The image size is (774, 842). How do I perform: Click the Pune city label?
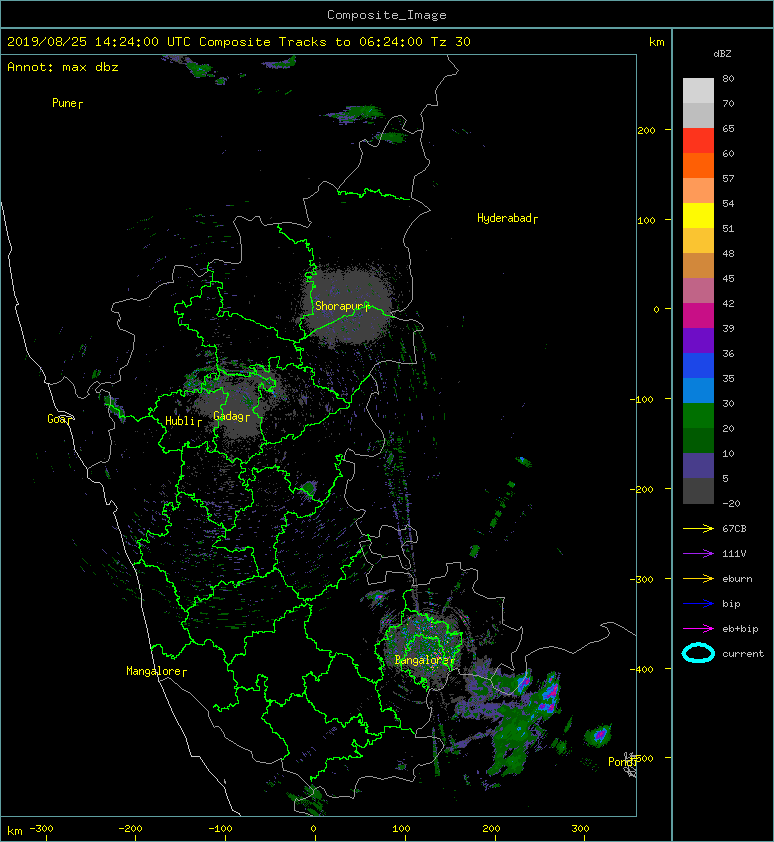coord(67,103)
